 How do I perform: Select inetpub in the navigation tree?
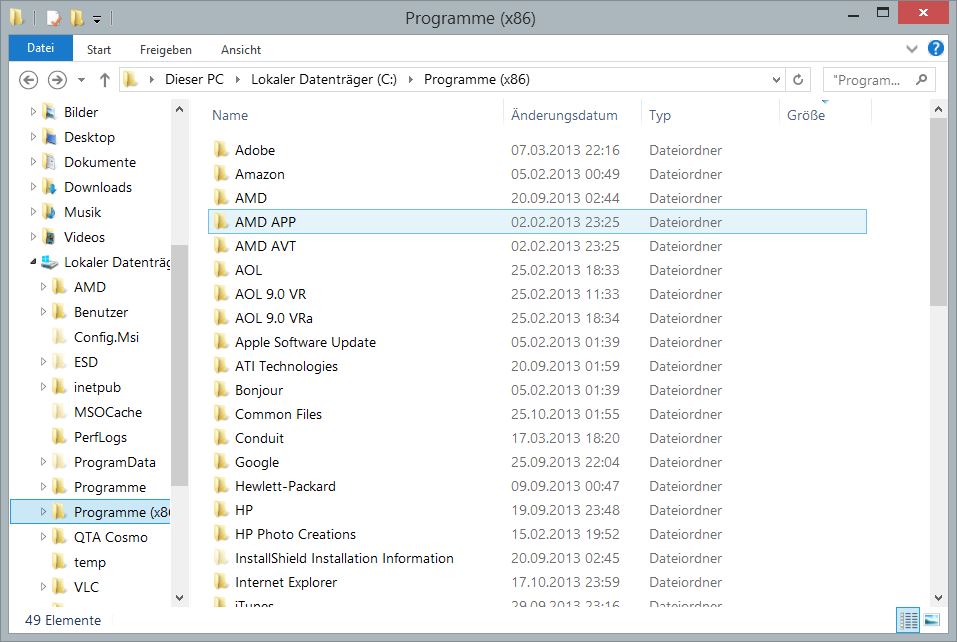97,388
